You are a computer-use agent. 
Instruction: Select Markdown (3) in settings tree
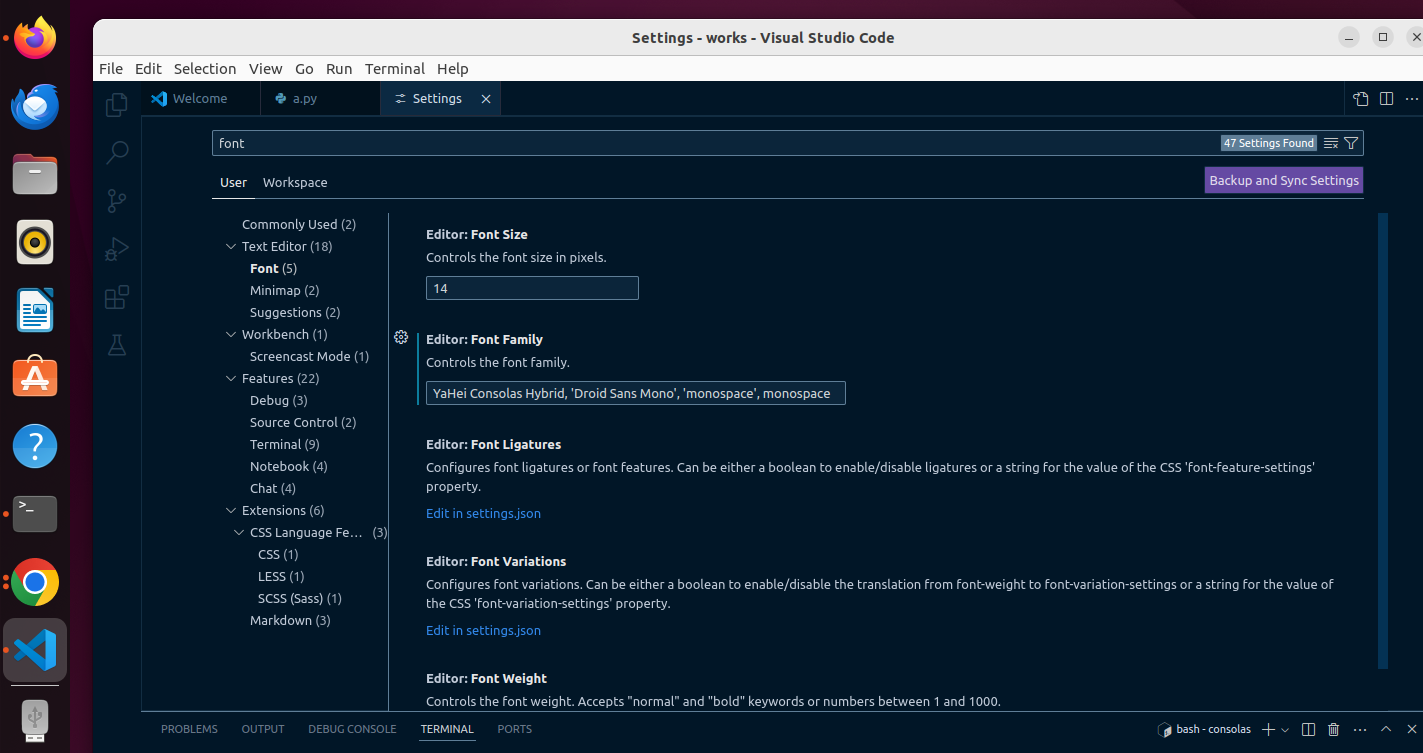(290, 621)
